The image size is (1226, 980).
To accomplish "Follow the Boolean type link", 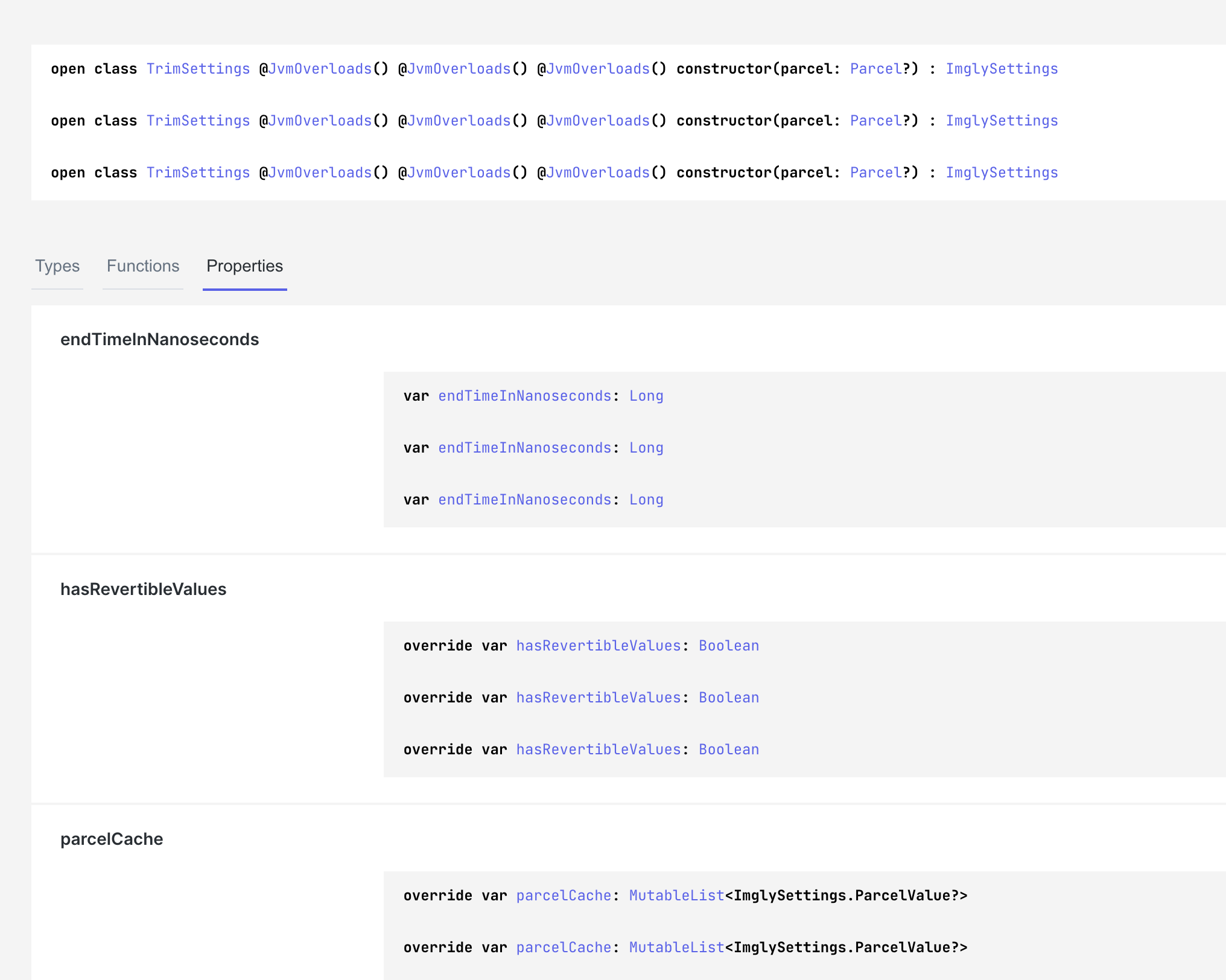I will [729, 645].
